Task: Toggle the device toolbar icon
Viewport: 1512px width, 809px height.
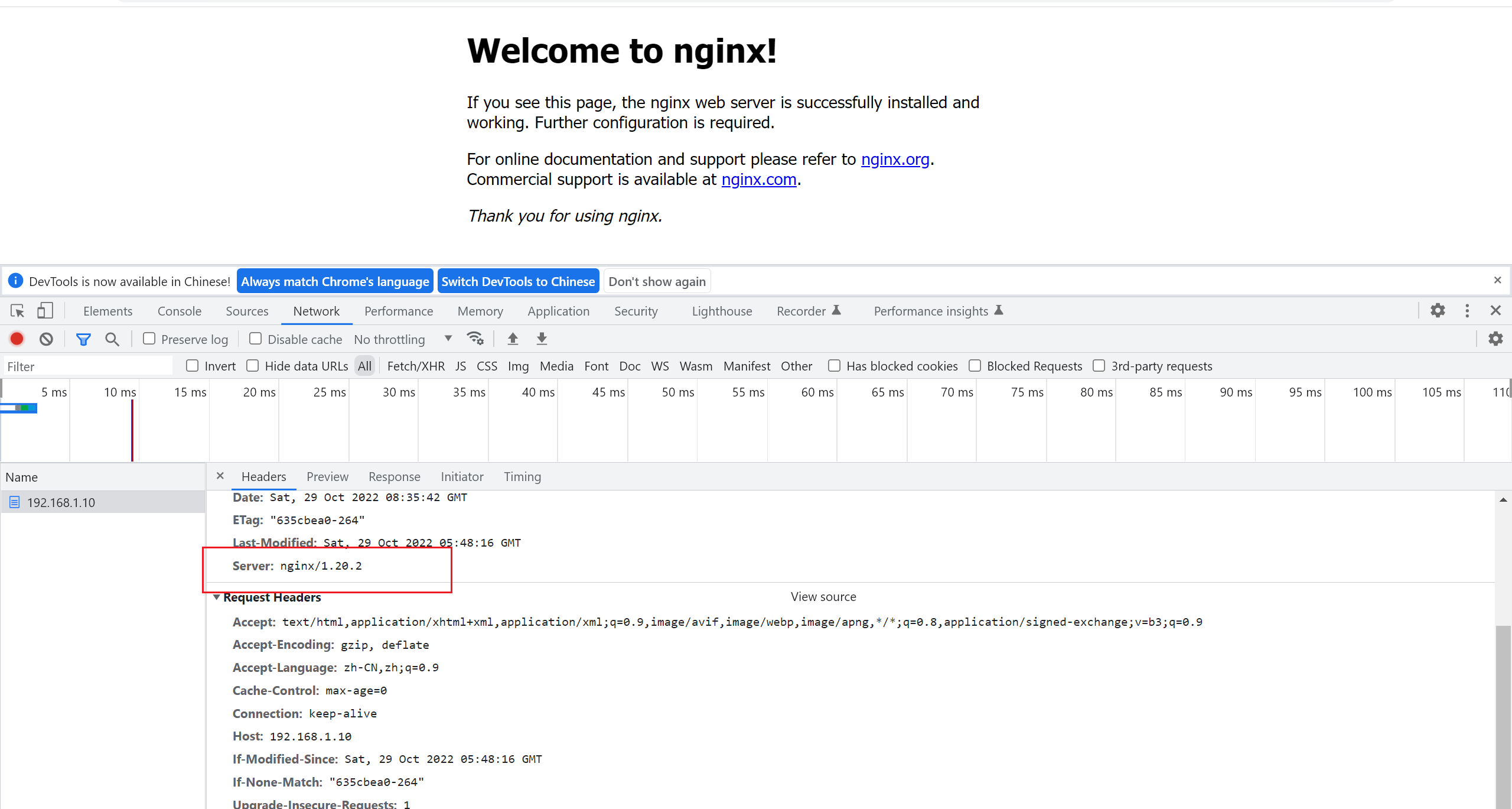Action: click(x=45, y=311)
